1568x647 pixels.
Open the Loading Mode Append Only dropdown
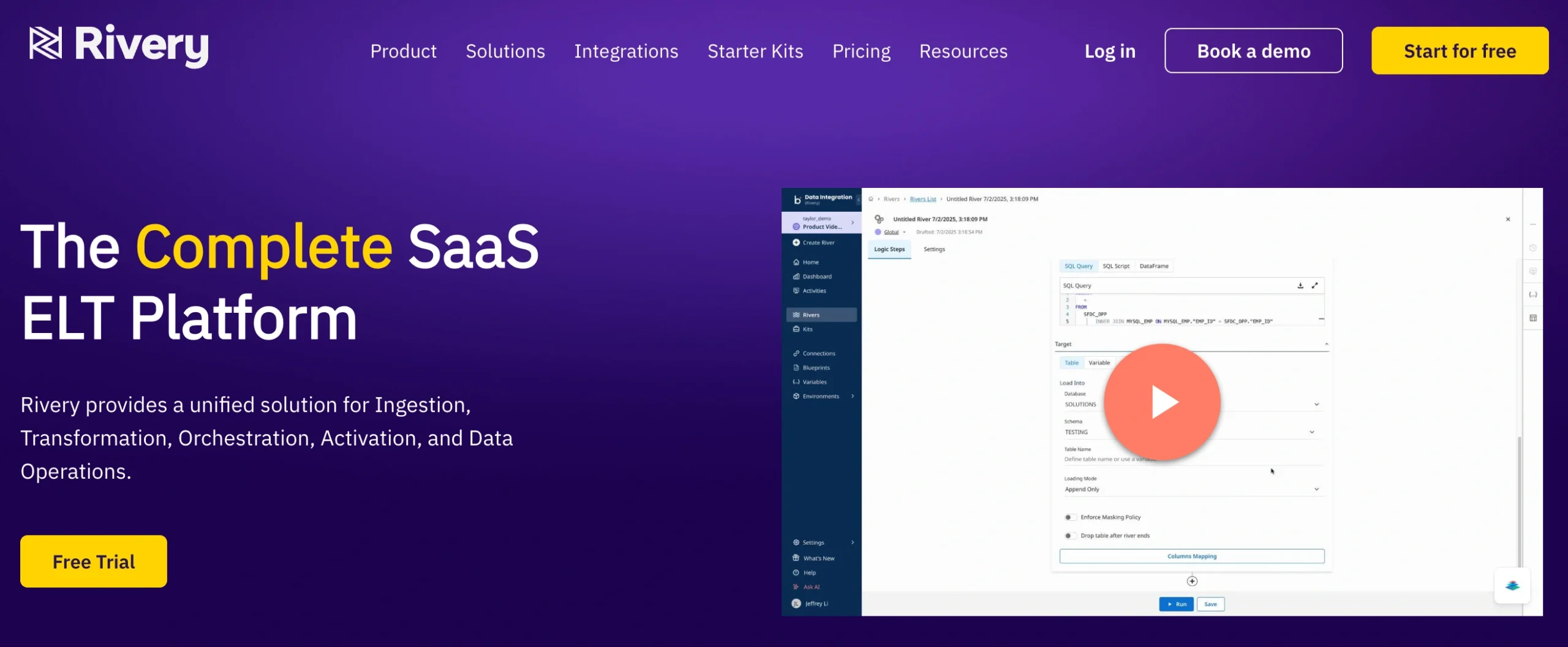[1191, 489]
